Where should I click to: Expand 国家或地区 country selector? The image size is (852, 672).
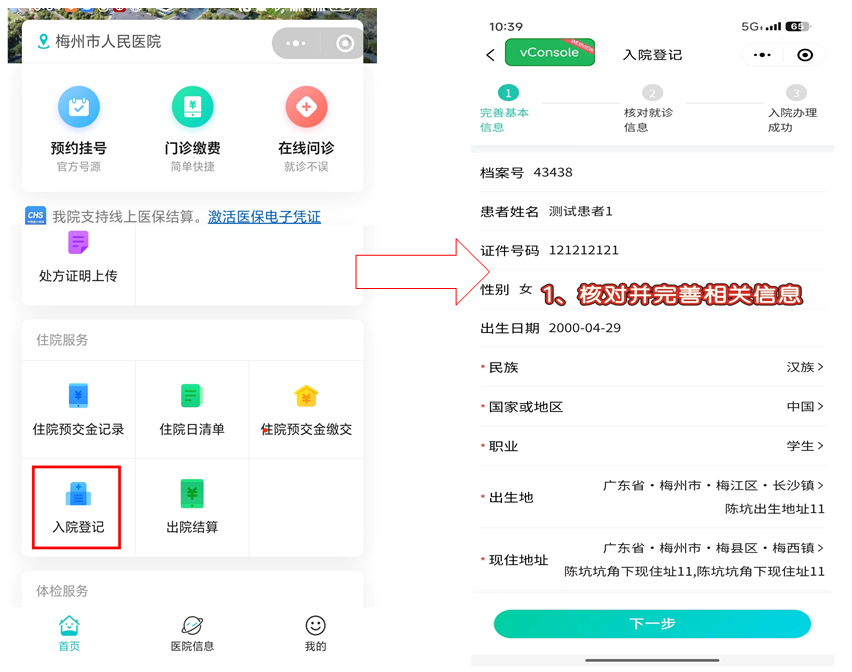(x=804, y=407)
